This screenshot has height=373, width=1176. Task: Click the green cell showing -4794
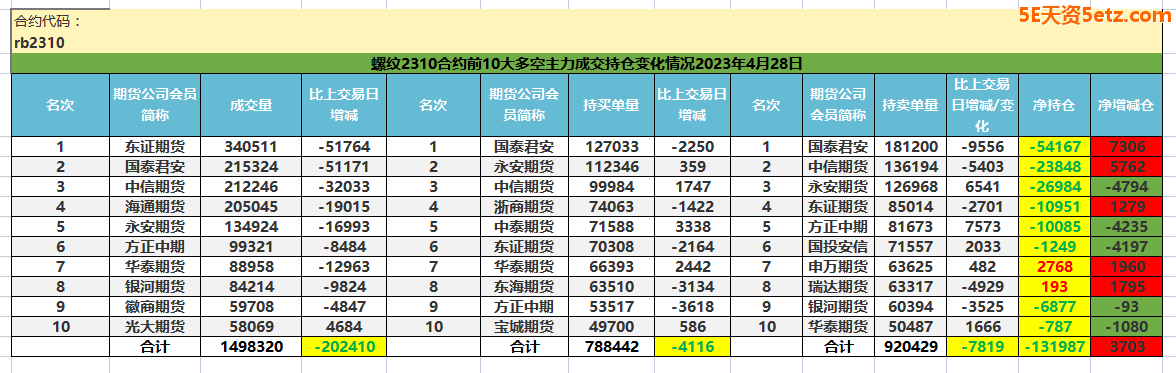[1126, 186]
